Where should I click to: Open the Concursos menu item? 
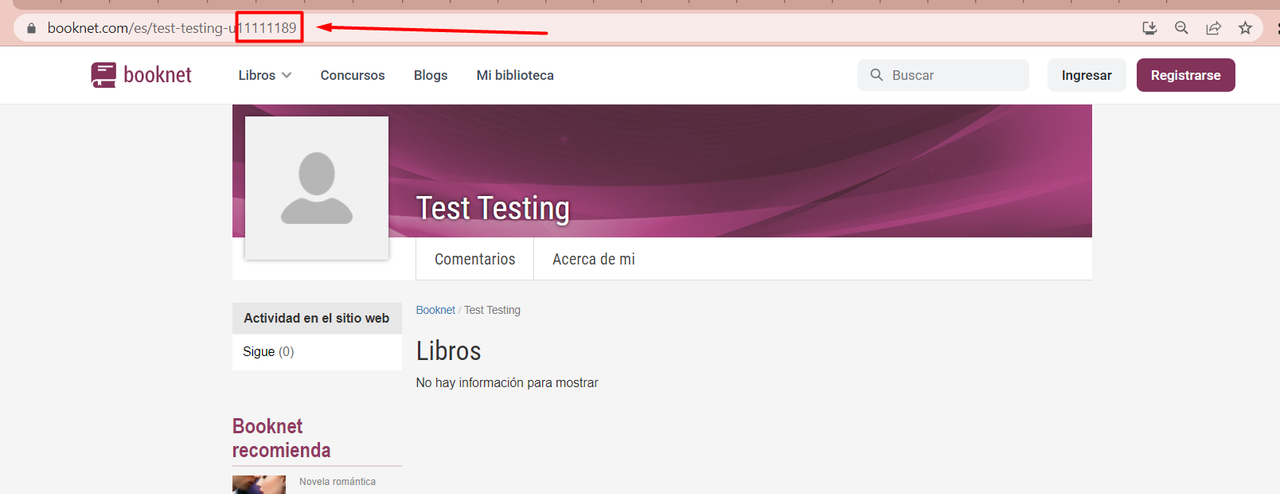tap(352, 75)
